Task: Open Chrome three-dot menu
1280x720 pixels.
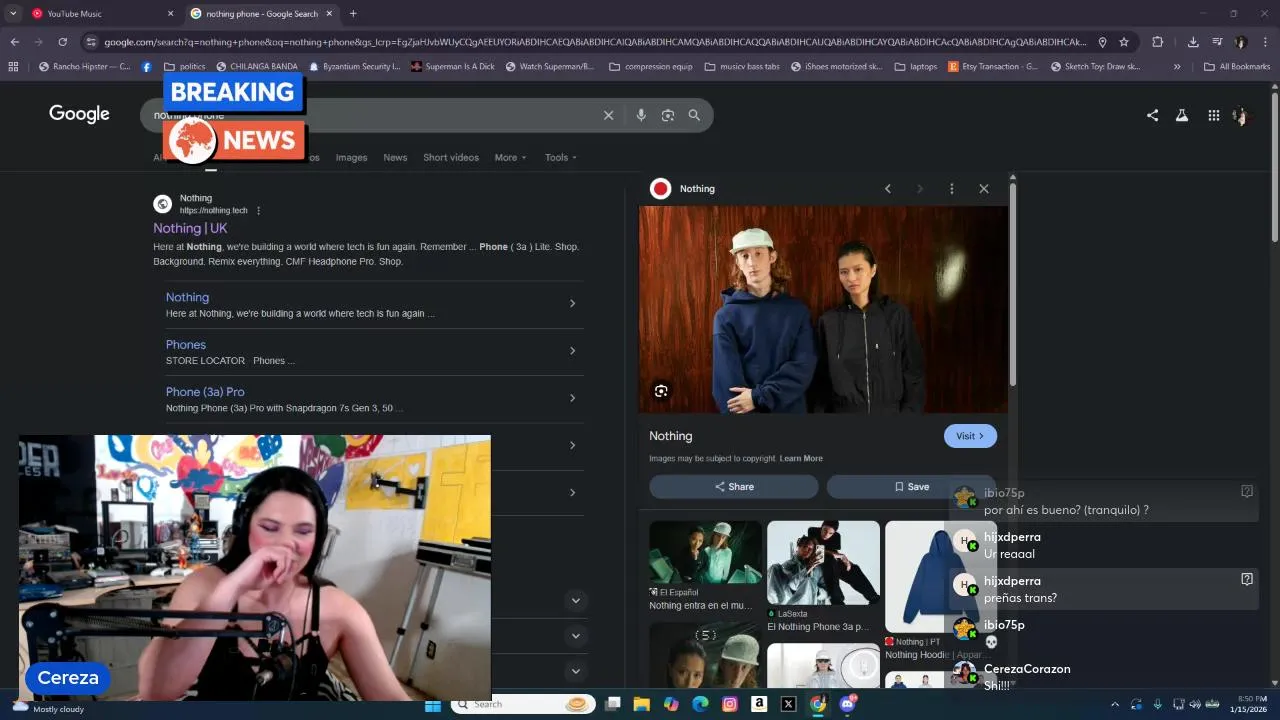Action: pos(1266,42)
